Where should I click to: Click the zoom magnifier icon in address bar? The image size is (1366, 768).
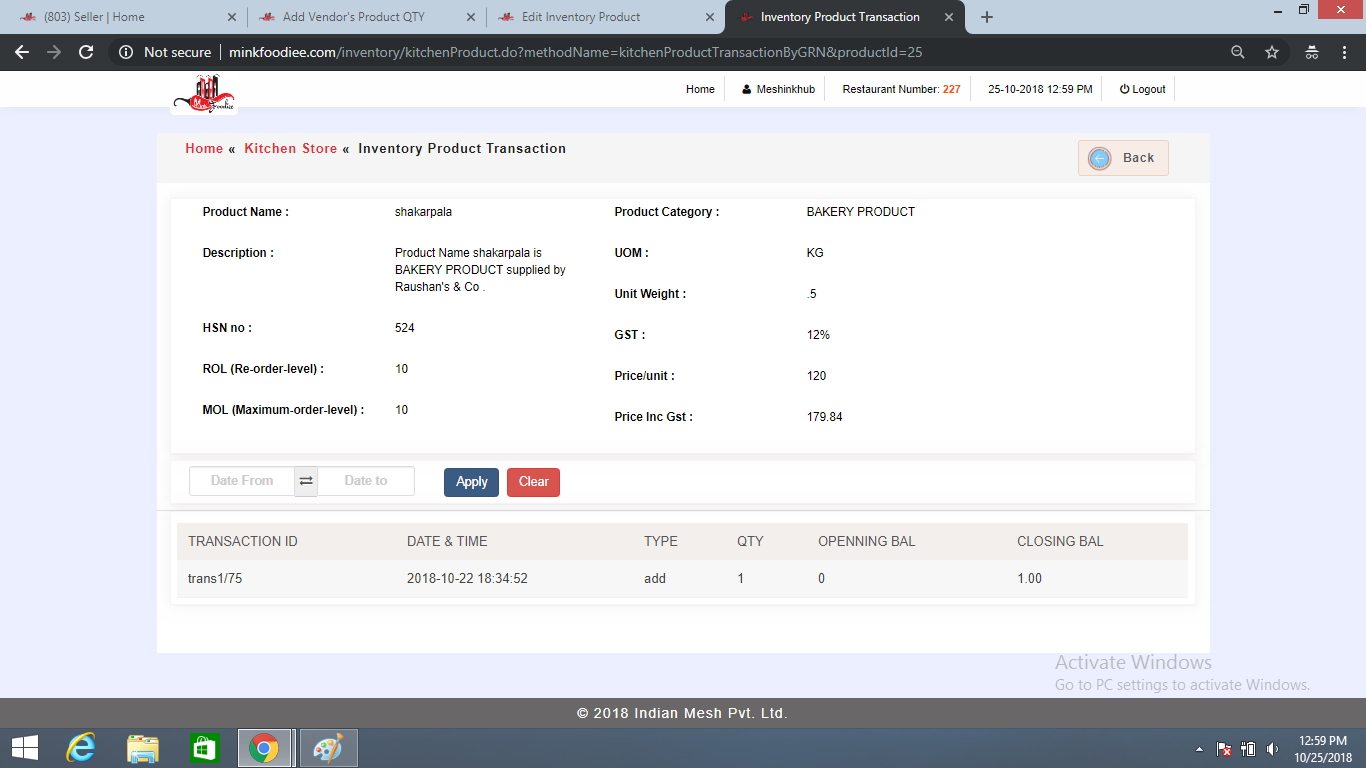tap(1238, 52)
